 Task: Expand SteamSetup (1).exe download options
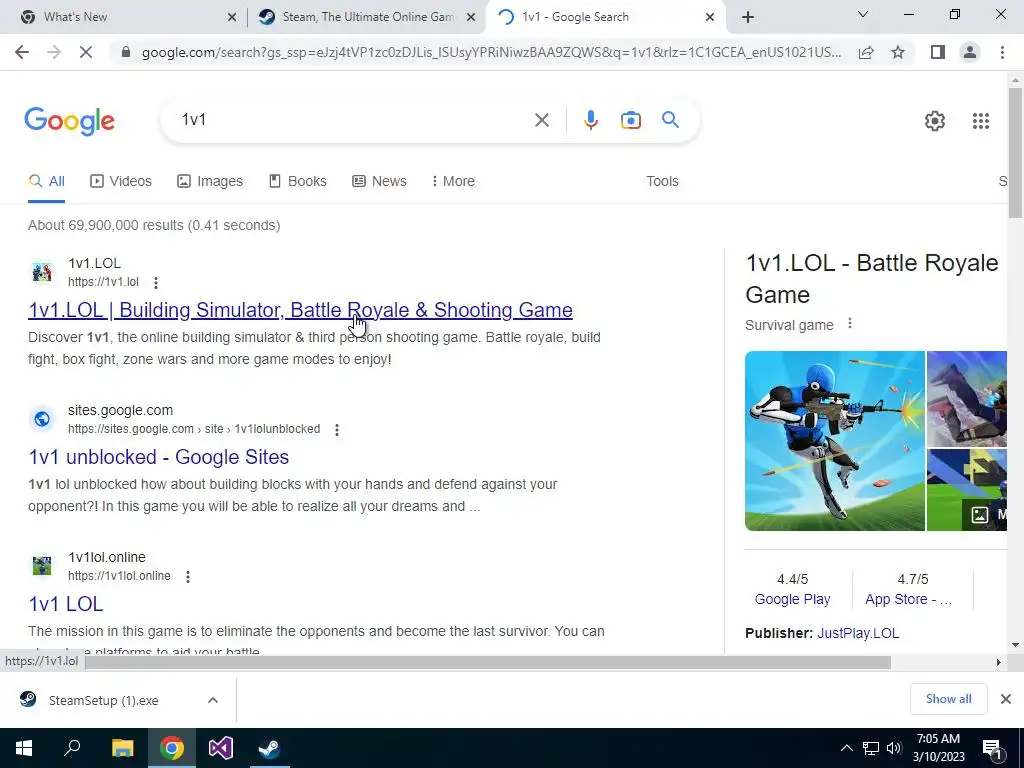(213, 700)
